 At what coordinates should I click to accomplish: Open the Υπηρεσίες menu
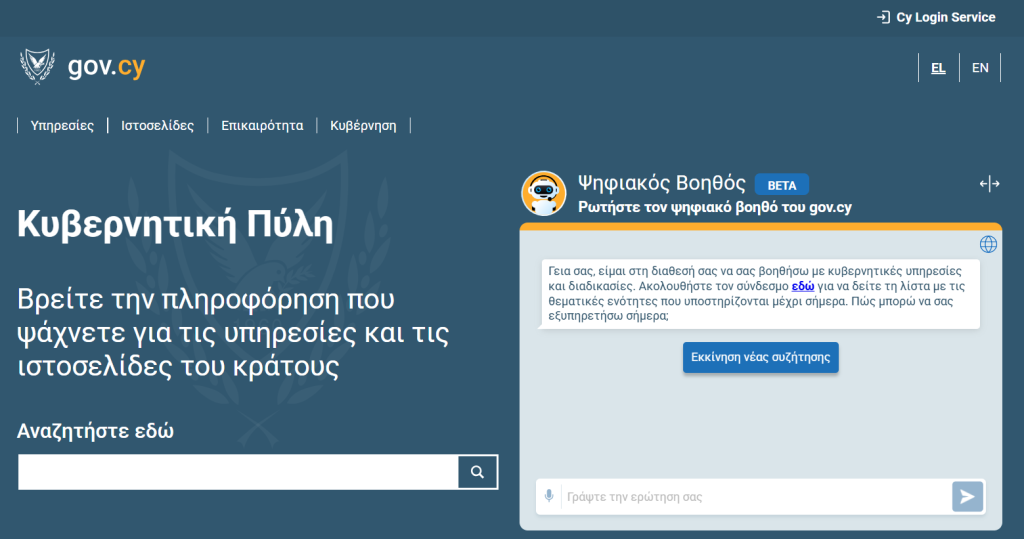tap(62, 126)
